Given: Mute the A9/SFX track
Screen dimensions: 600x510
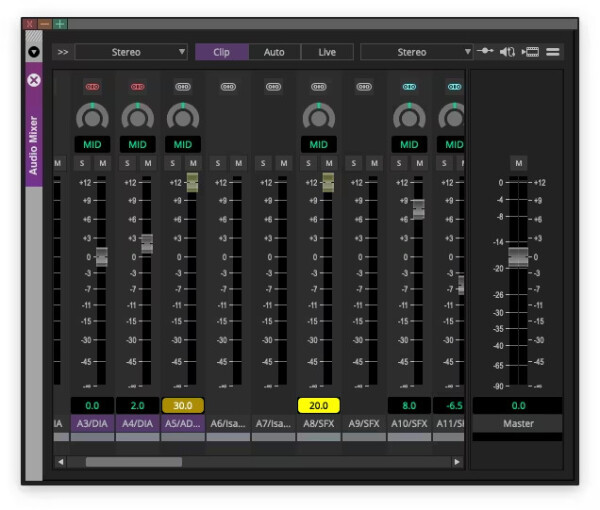Looking at the screenshot, I should click(374, 163).
